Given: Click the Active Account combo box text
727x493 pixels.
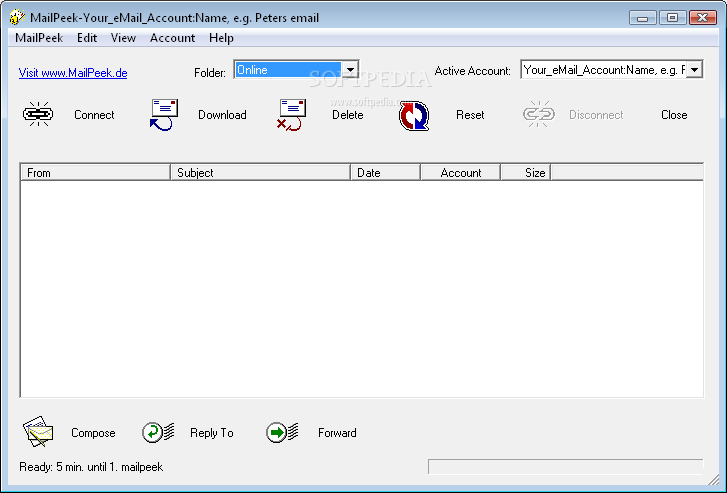Looking at the screenshot, I should [x=604, y=70].
